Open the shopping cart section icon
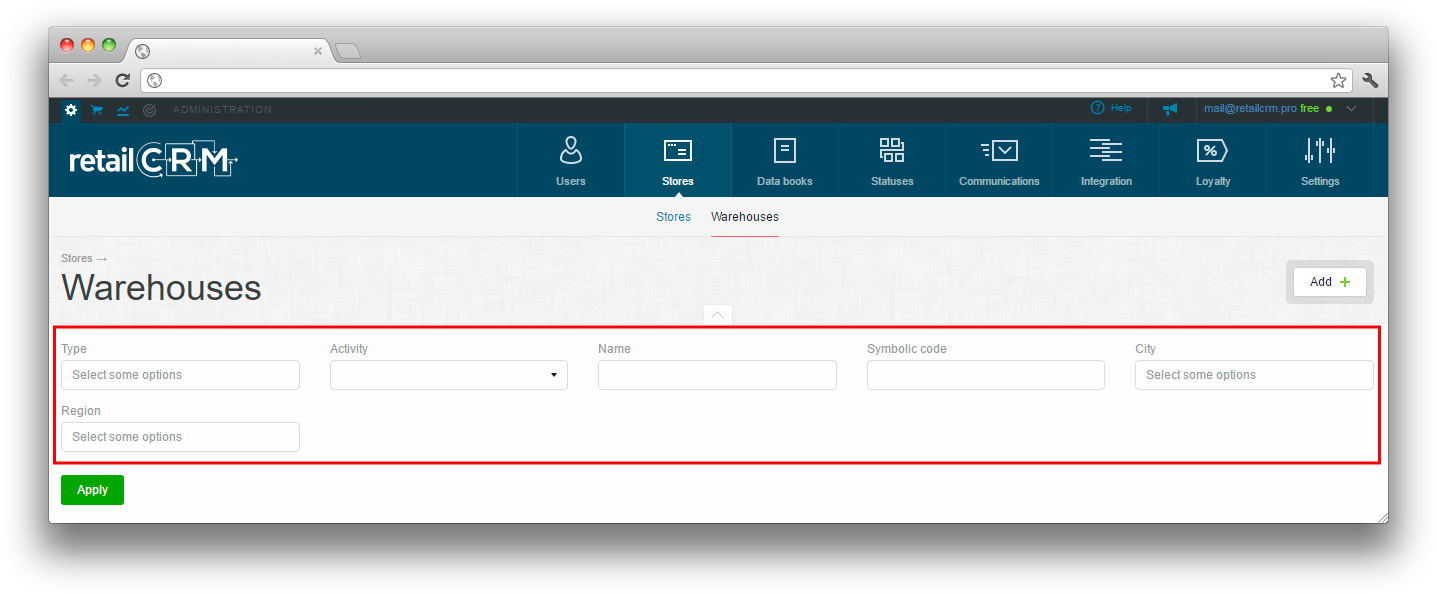Viewport: 1437px width, 594px height. (x=97, y=110)
